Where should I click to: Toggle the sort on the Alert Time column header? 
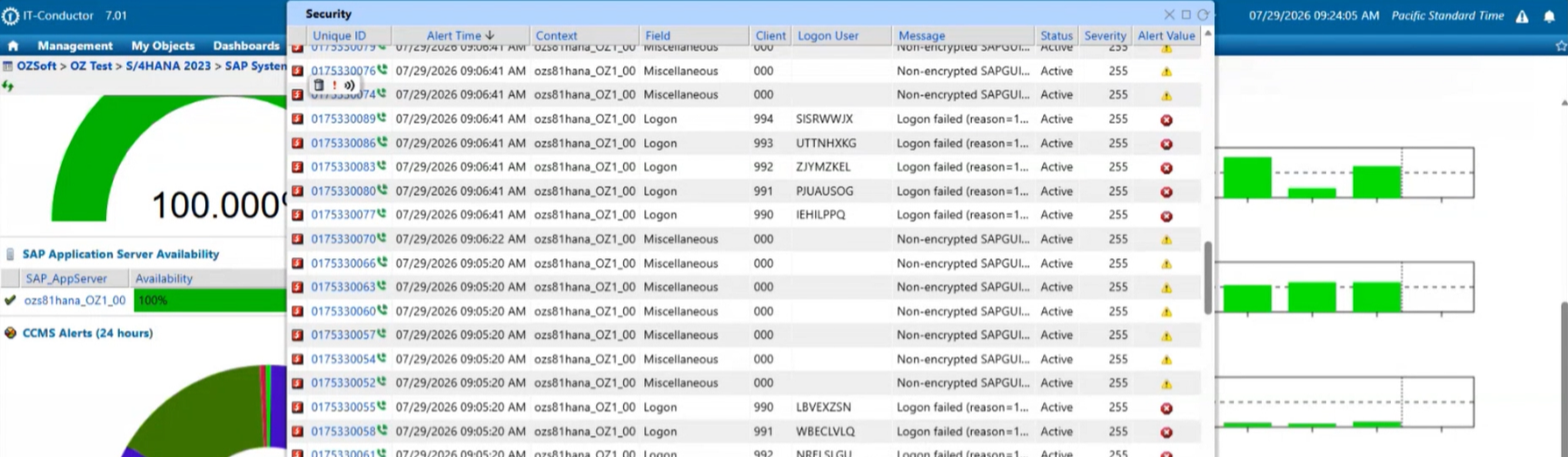tap(460, 35)
